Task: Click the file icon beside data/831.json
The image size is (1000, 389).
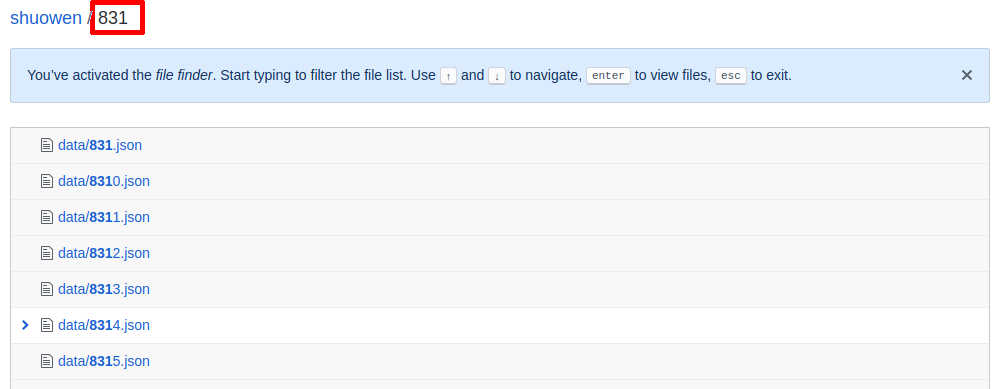Action: (x=47, y=145)
